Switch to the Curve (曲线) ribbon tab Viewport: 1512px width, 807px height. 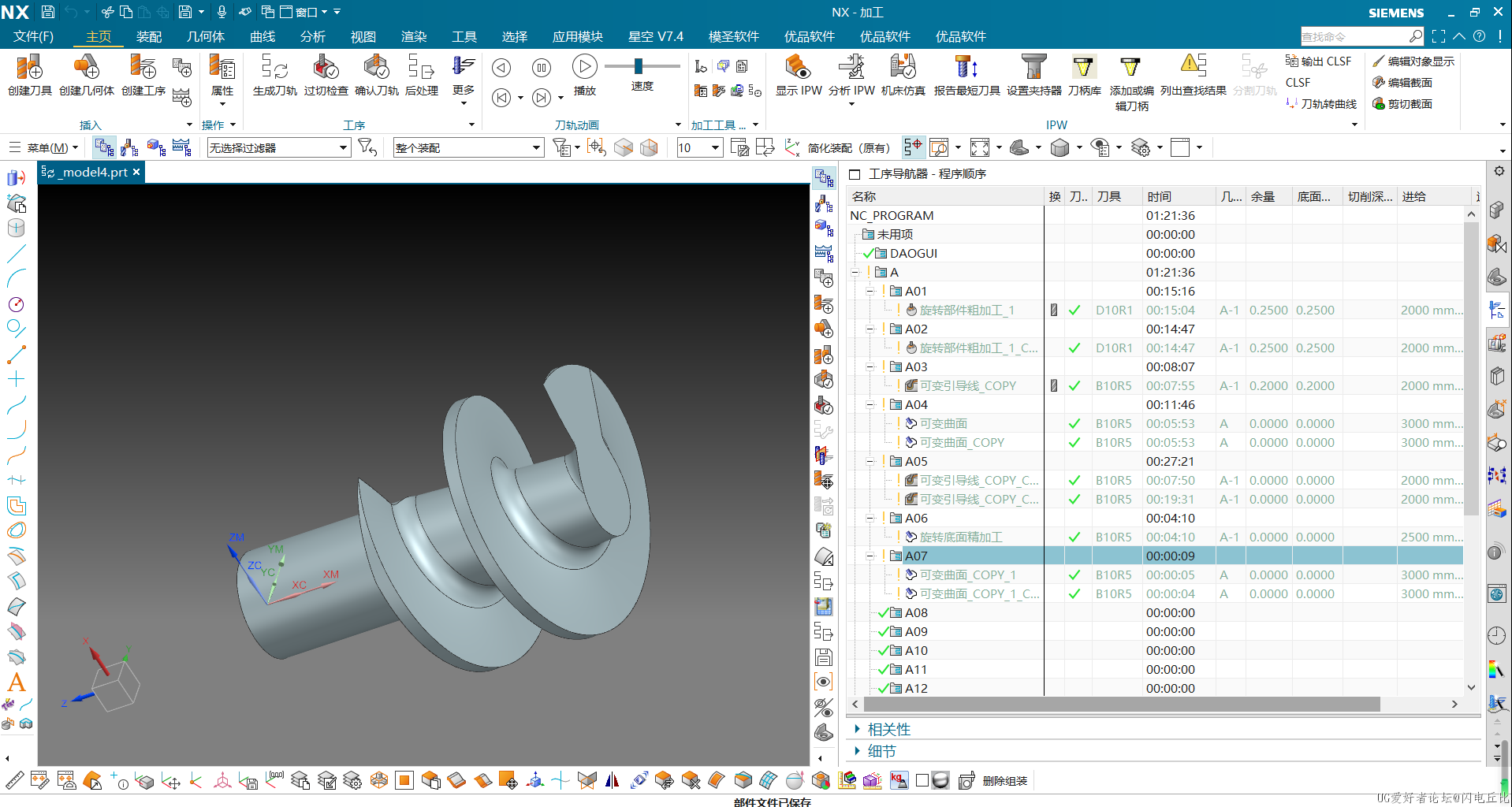[x=263, y=36]
